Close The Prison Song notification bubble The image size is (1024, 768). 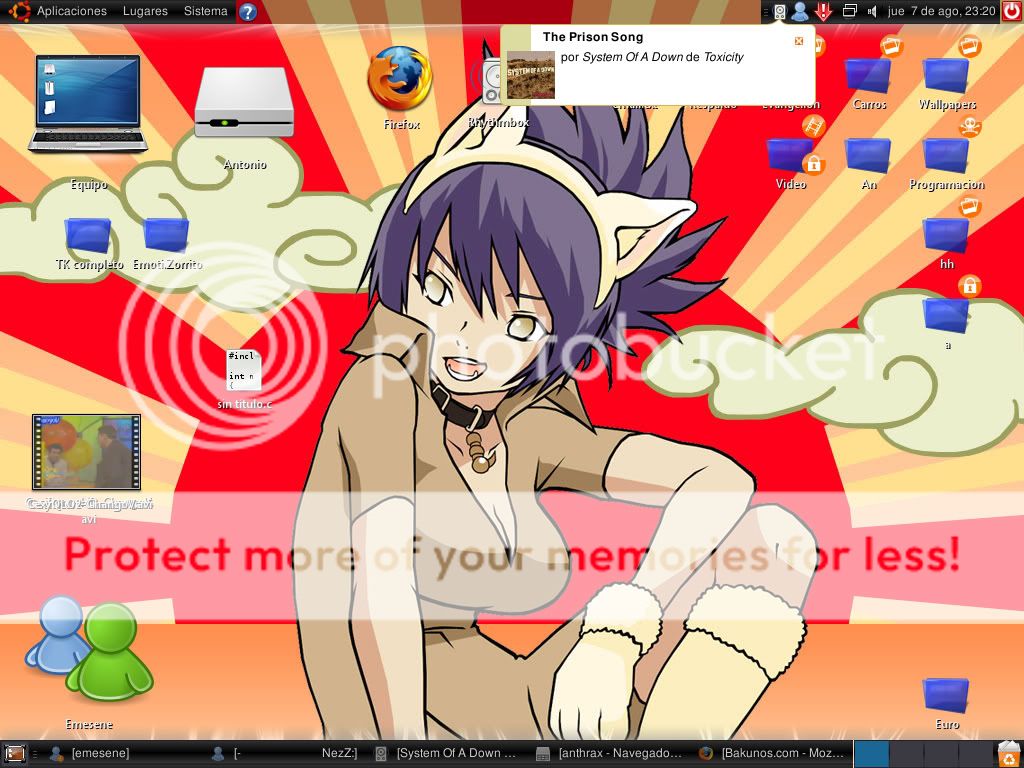click(798, 41)
